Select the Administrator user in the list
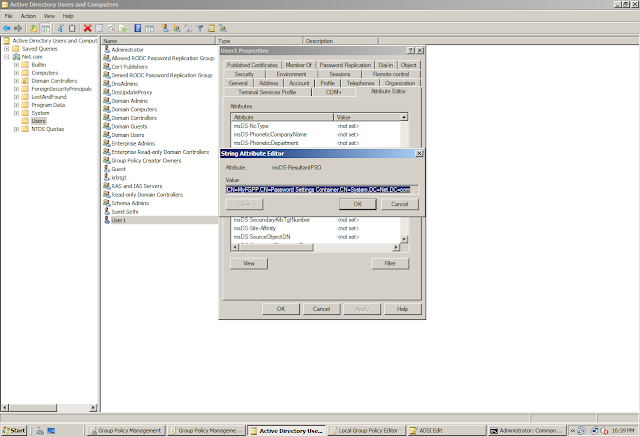The width and height of the screenshot is (640, 437). click(x=127, y=49)
